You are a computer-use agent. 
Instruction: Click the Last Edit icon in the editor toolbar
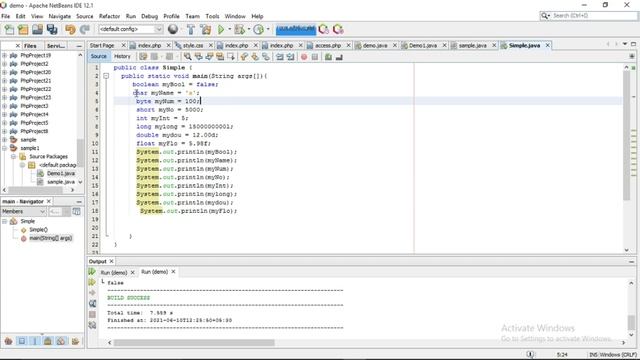[143, 57]
